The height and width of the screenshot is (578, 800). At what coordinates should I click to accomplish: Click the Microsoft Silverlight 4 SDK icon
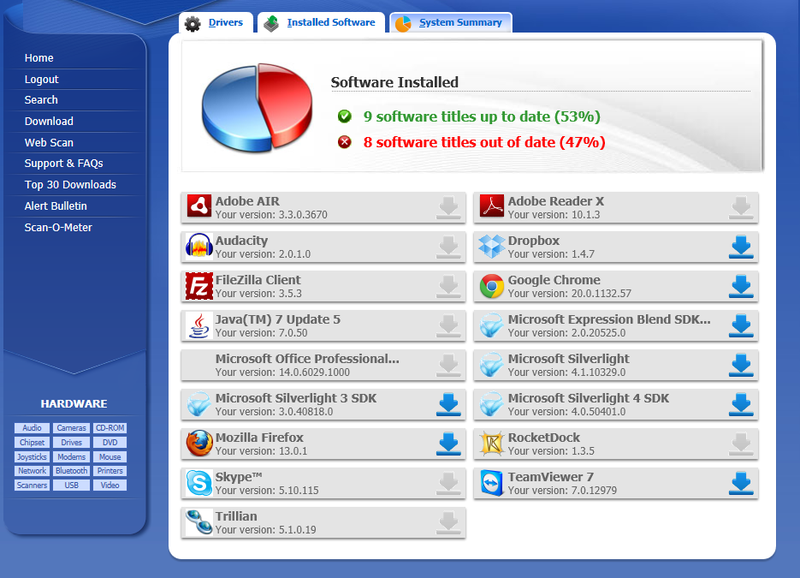pyautogui.click(x=492, y=404)
